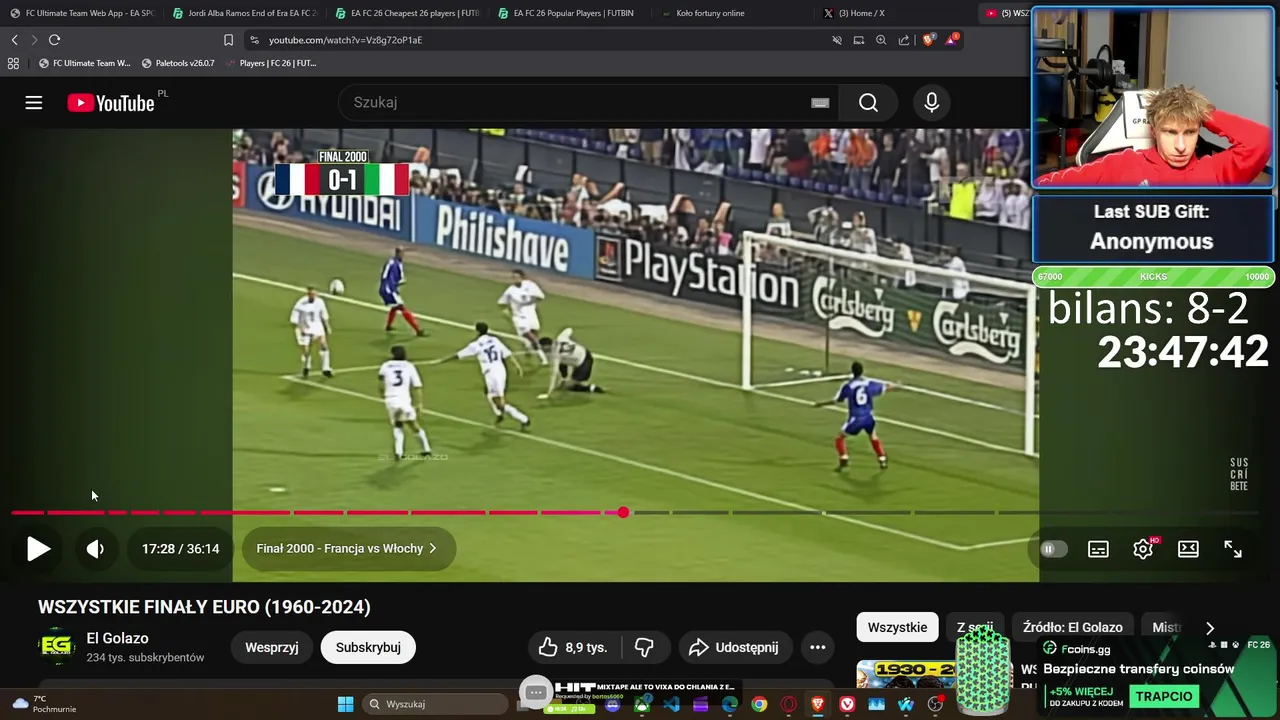
Task: Select the Wszystkie filter chip
Action: coord(897,627)
